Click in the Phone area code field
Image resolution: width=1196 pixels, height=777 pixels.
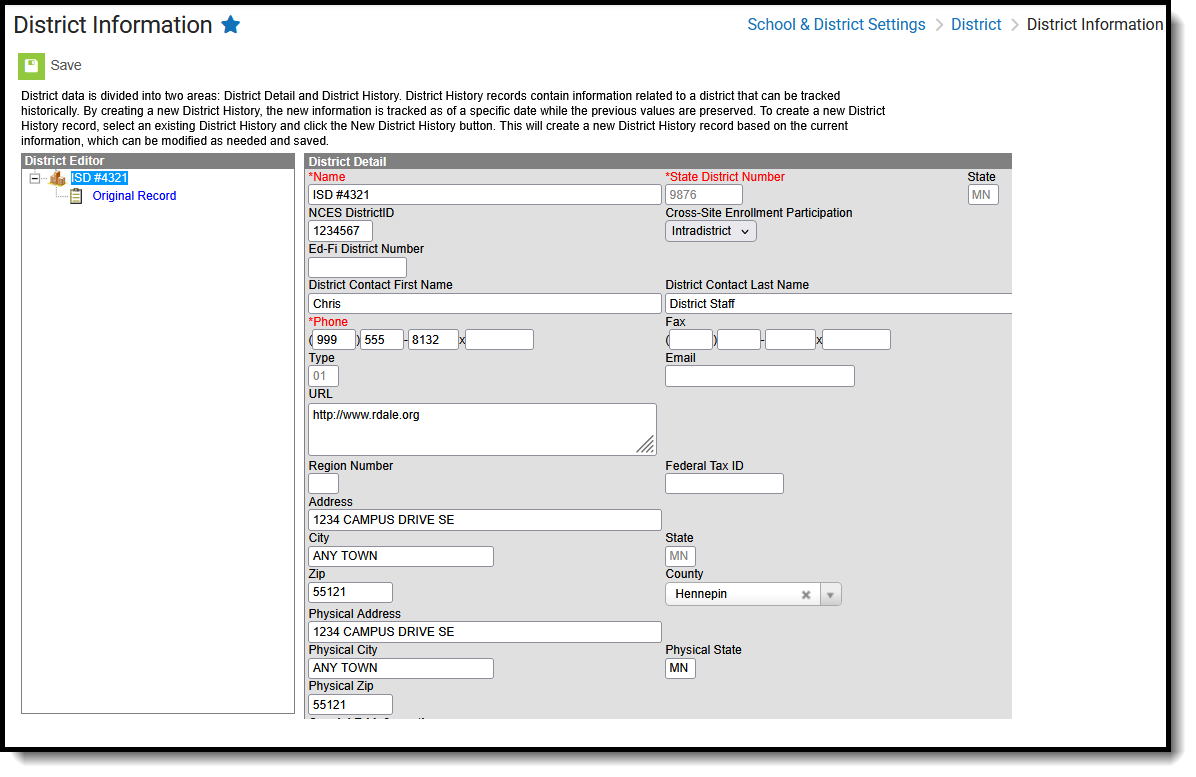[x=334, y=339]
